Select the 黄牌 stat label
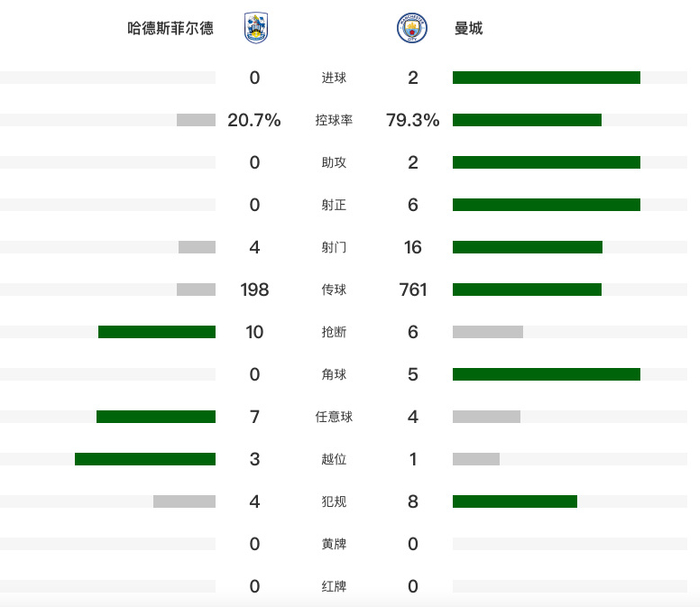 pyautogui.click(x=334, y=544)
